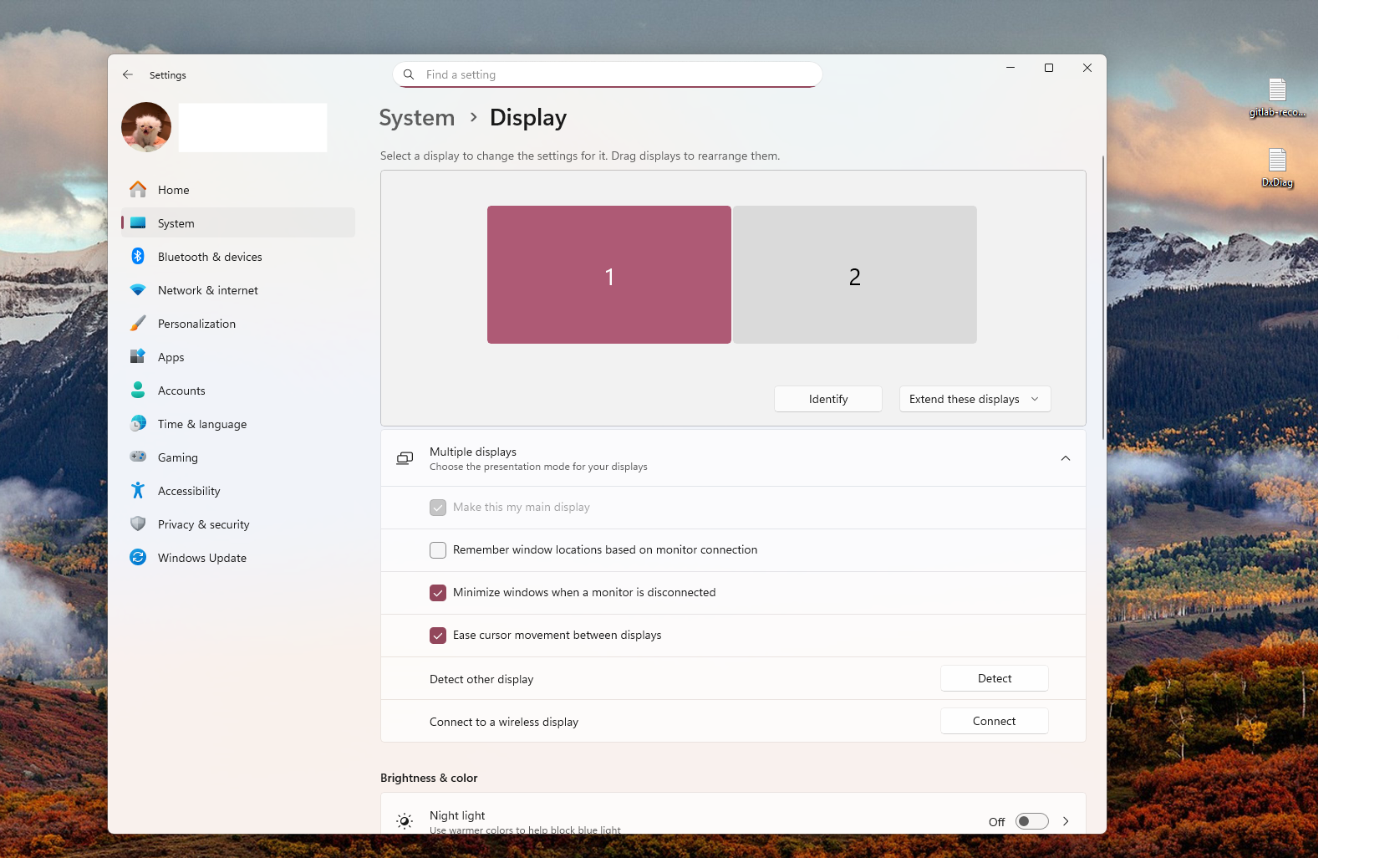
Task: Click the Find a setting search box
Action: tap(608, 74)
